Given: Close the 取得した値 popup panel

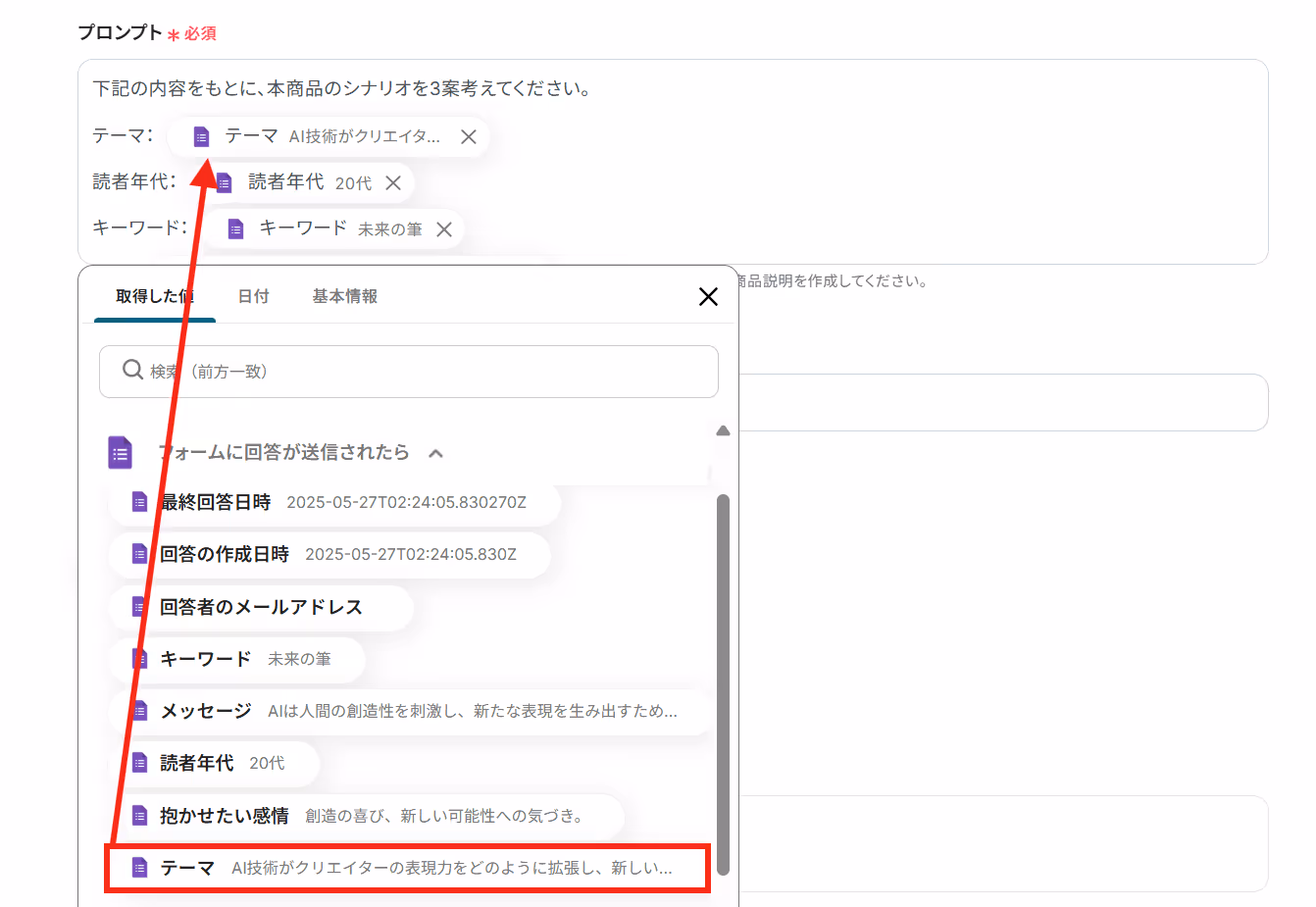Looking at the screenshot, I should [x=708, y=296].
